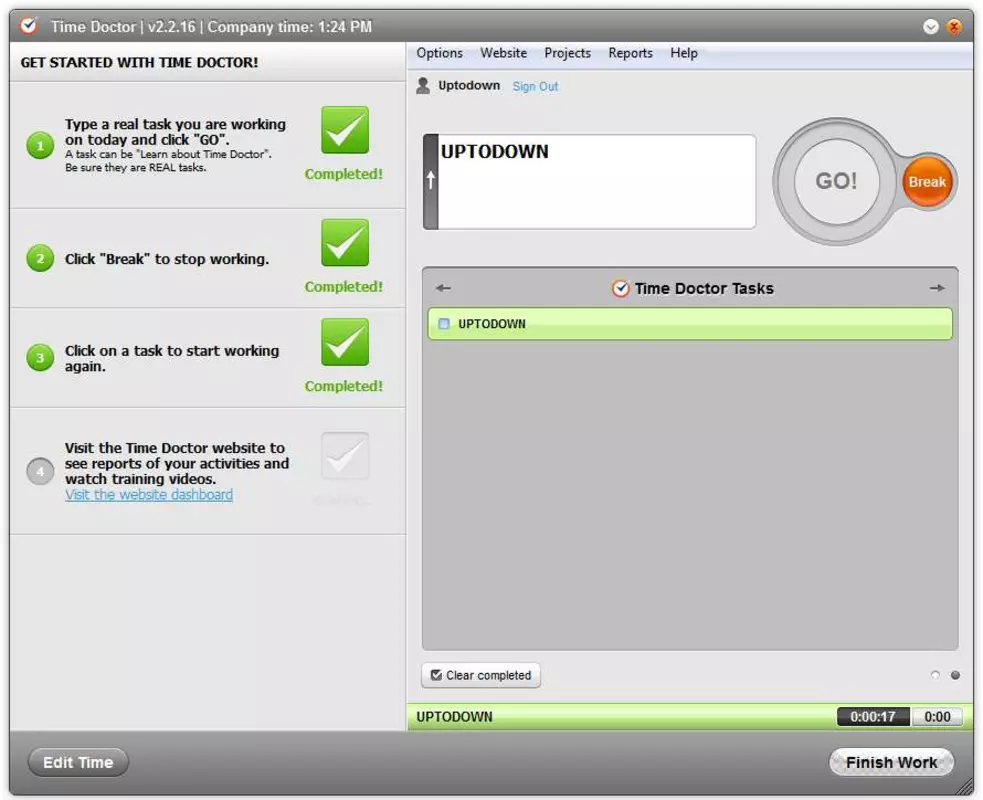The image size is (983, 800).
Task: Click the window resize grip corner
Action: point(965,787)
